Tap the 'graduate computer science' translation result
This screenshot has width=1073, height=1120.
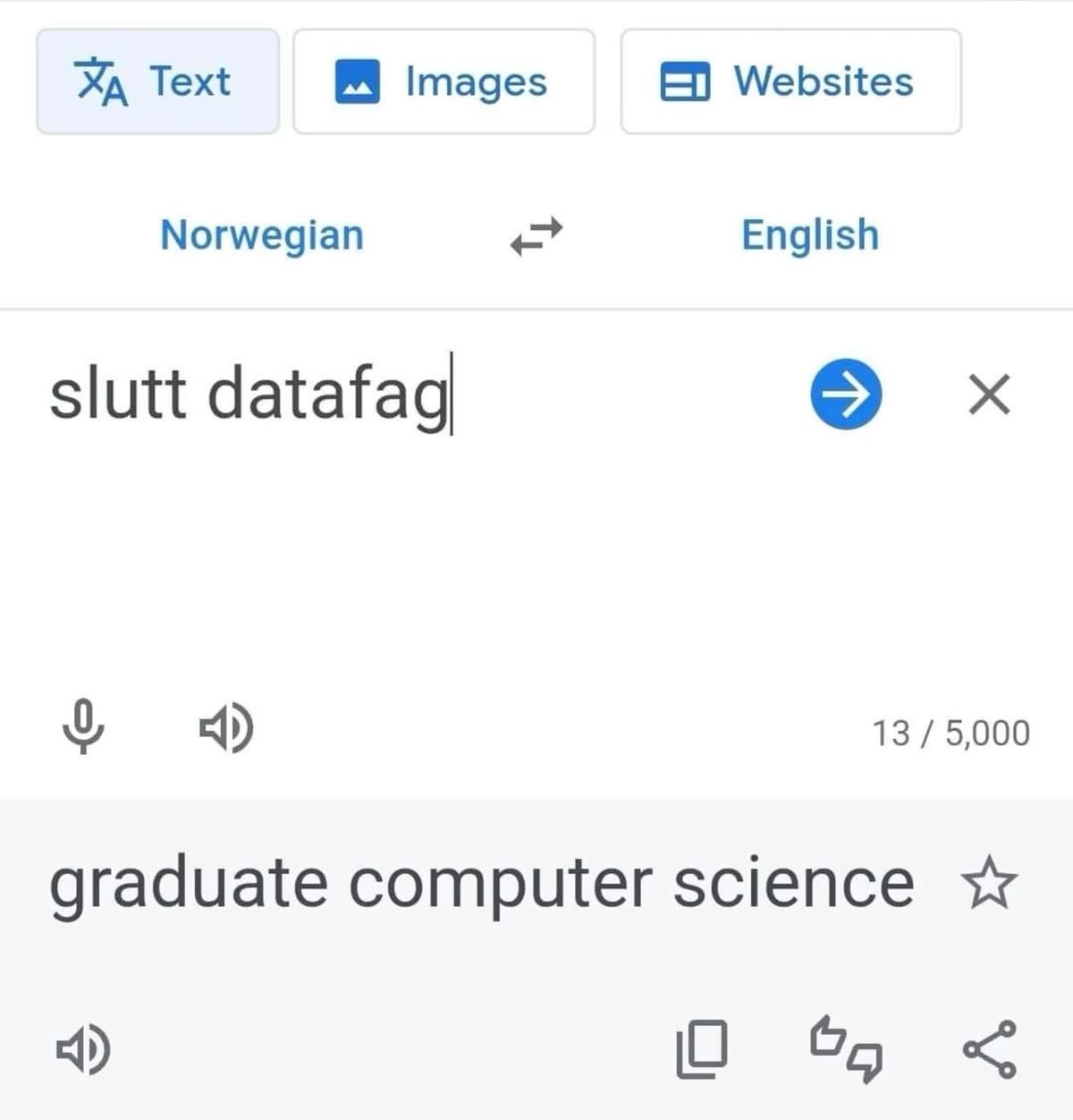[481, 883]
